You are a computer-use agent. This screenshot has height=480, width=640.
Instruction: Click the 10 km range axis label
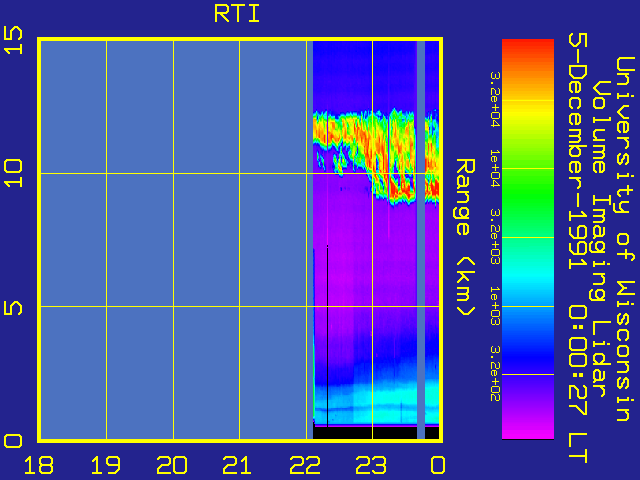pos(13,173)
